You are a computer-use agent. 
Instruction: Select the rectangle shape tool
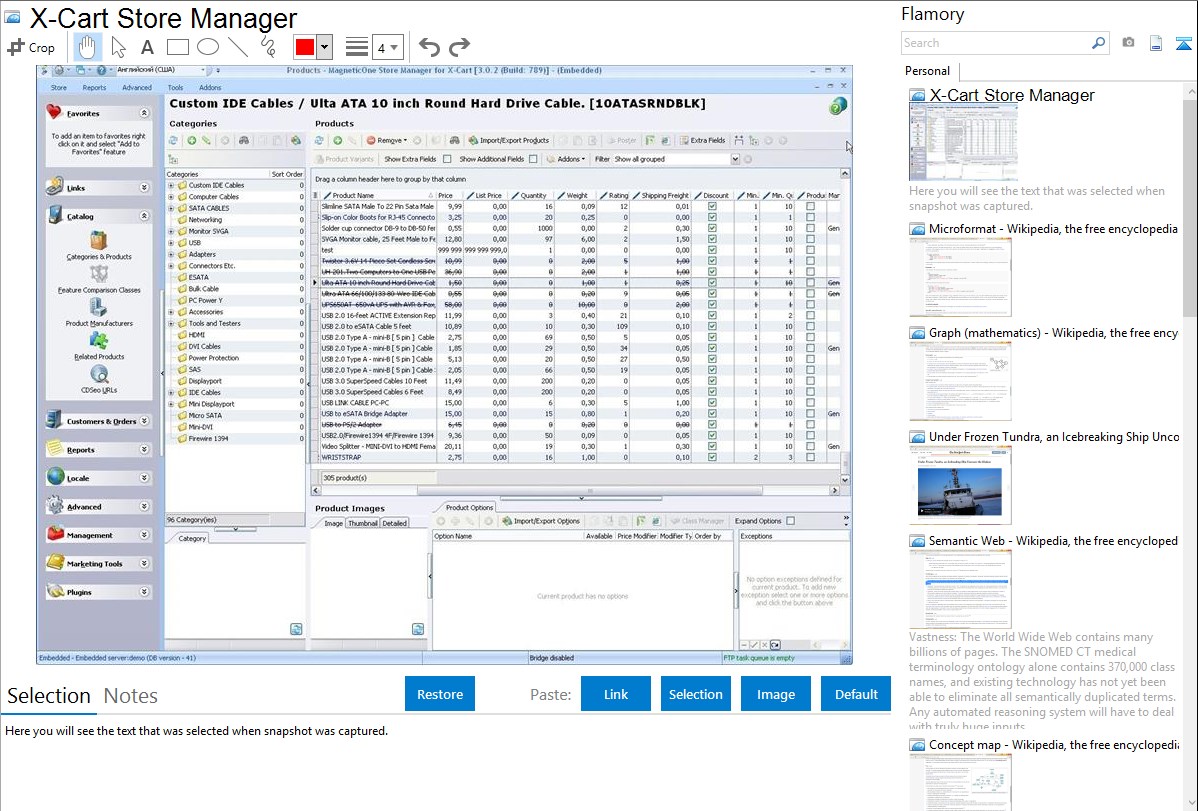click(x=177, y=47)
